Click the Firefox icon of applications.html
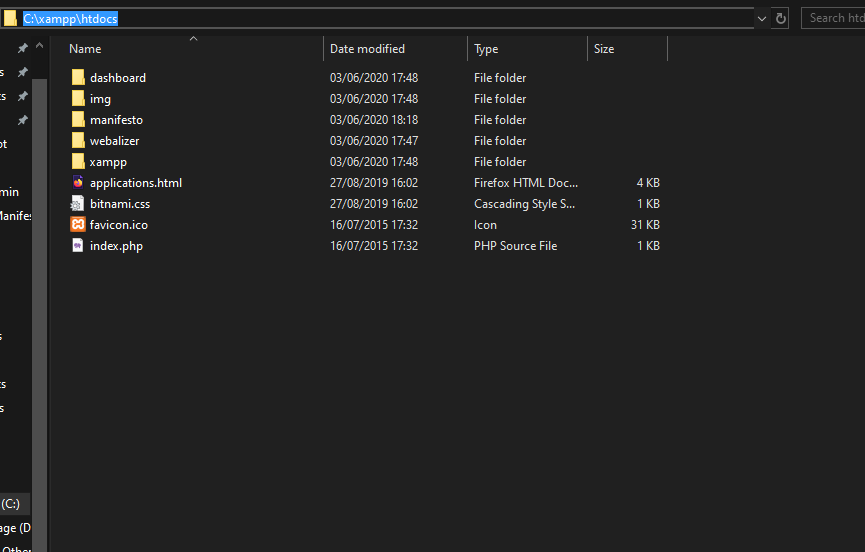Image resolution: width=865 pixels, height=552 pixels. (78, 182)
